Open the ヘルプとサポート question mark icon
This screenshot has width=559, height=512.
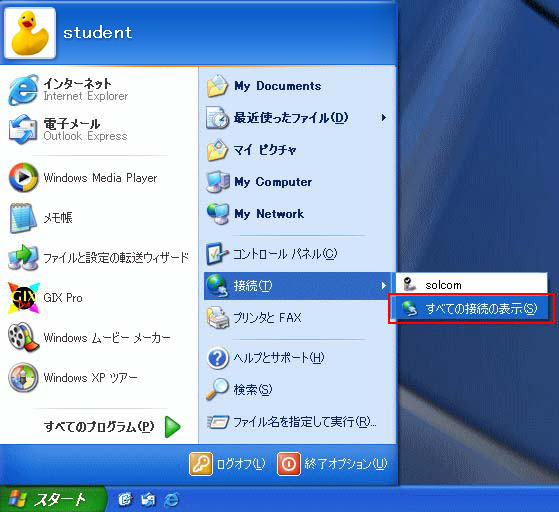217,358
